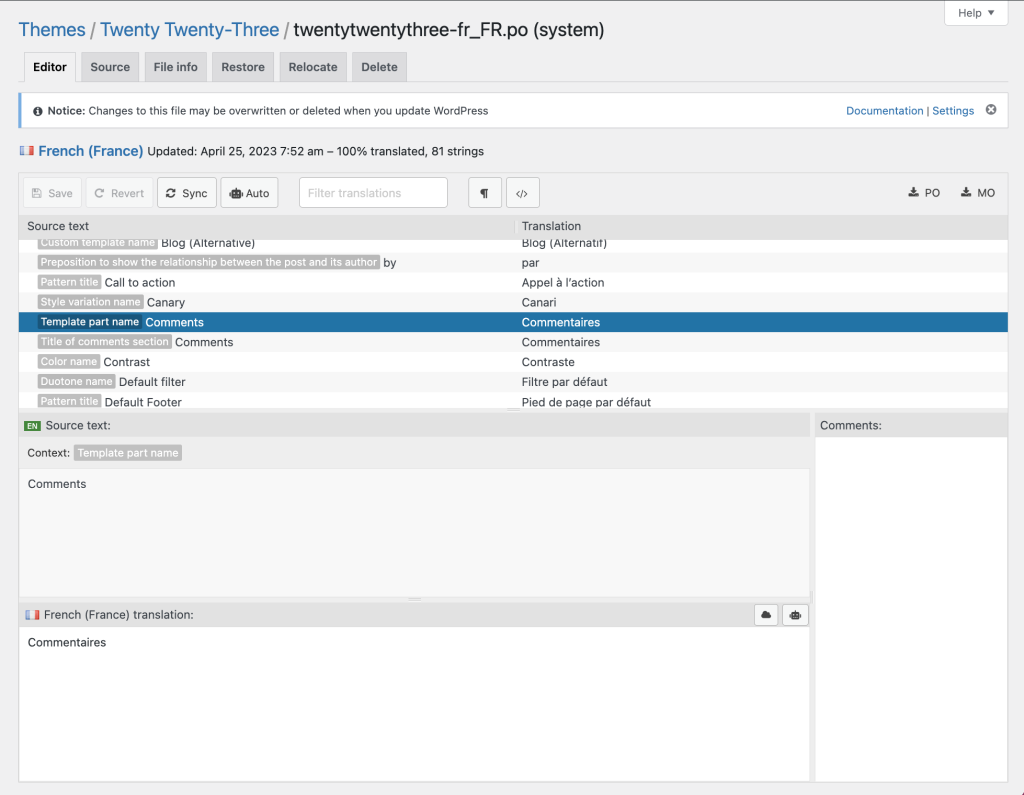Download the PO file
Viewport: 1024px width, 795px height.
pyautogui.click(x=924, y=193)
